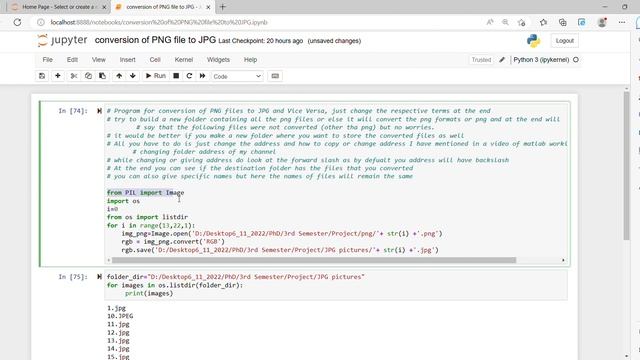640x360 pixels.
Task: Open the Edit menu
Action: 72,60
